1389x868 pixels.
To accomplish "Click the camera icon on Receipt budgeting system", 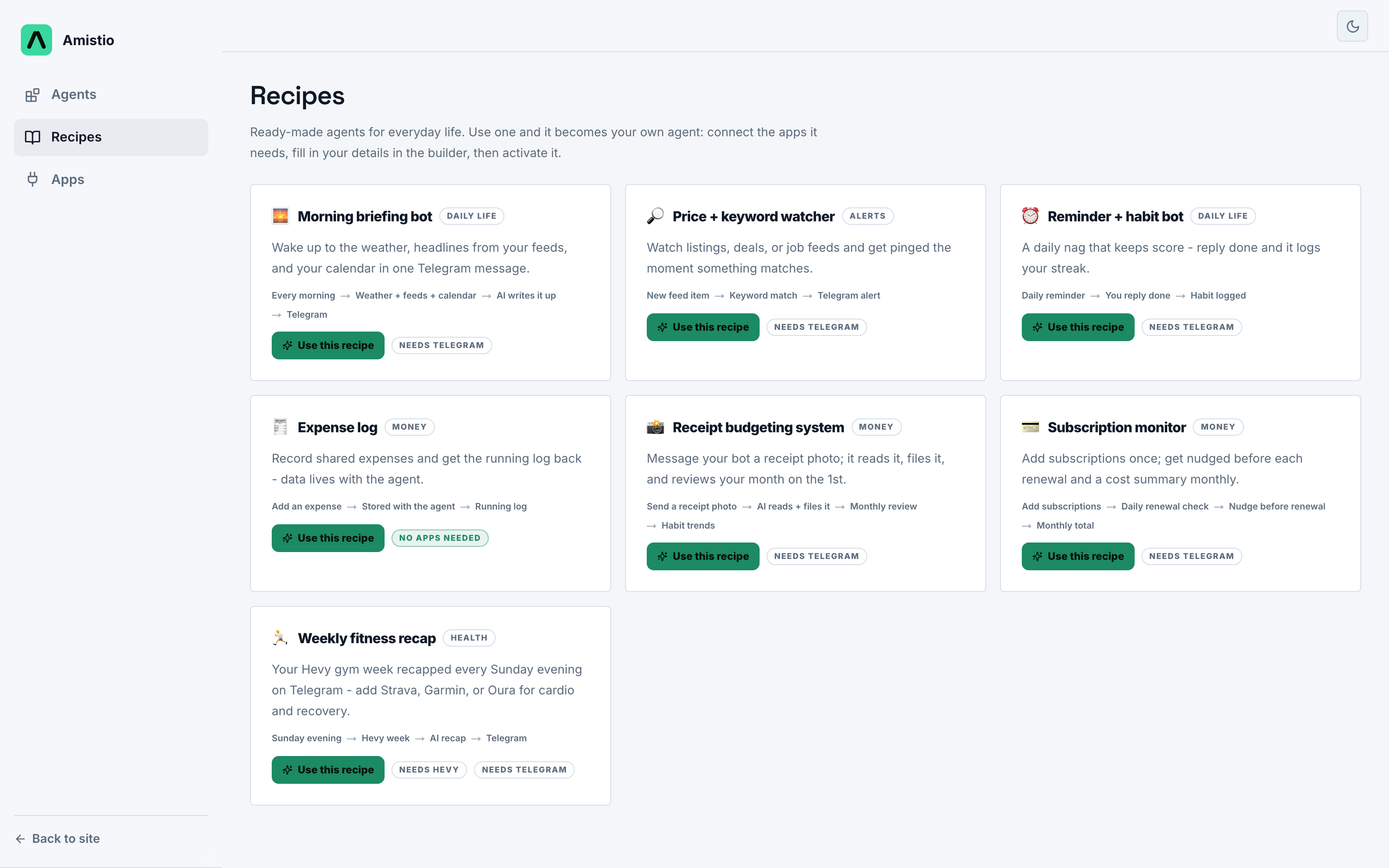I will [x=655, y=427].
